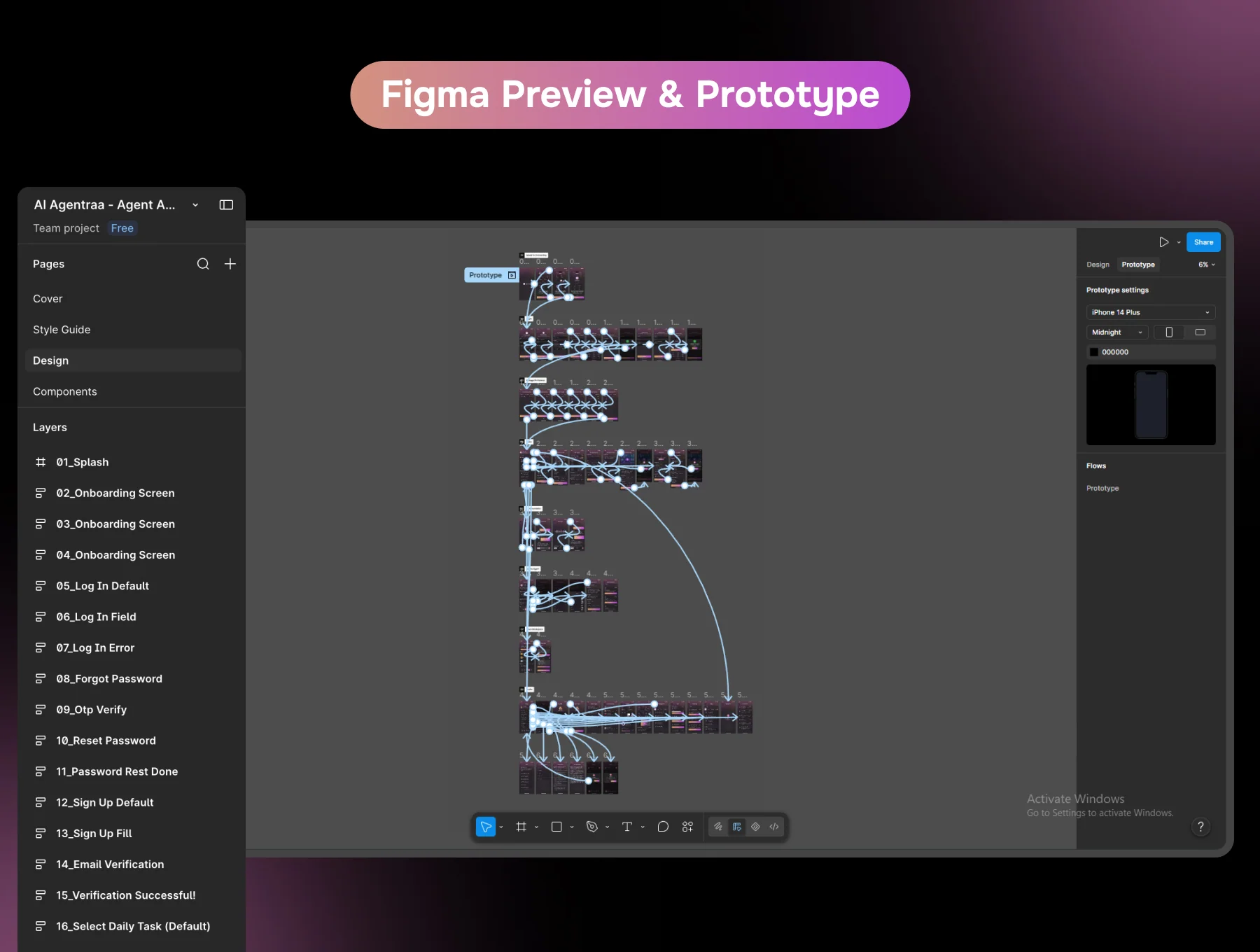Click layer icon beside 08_Forgot Password
The width and height of the screenshot is (1260, 952).
click(41, 678)
